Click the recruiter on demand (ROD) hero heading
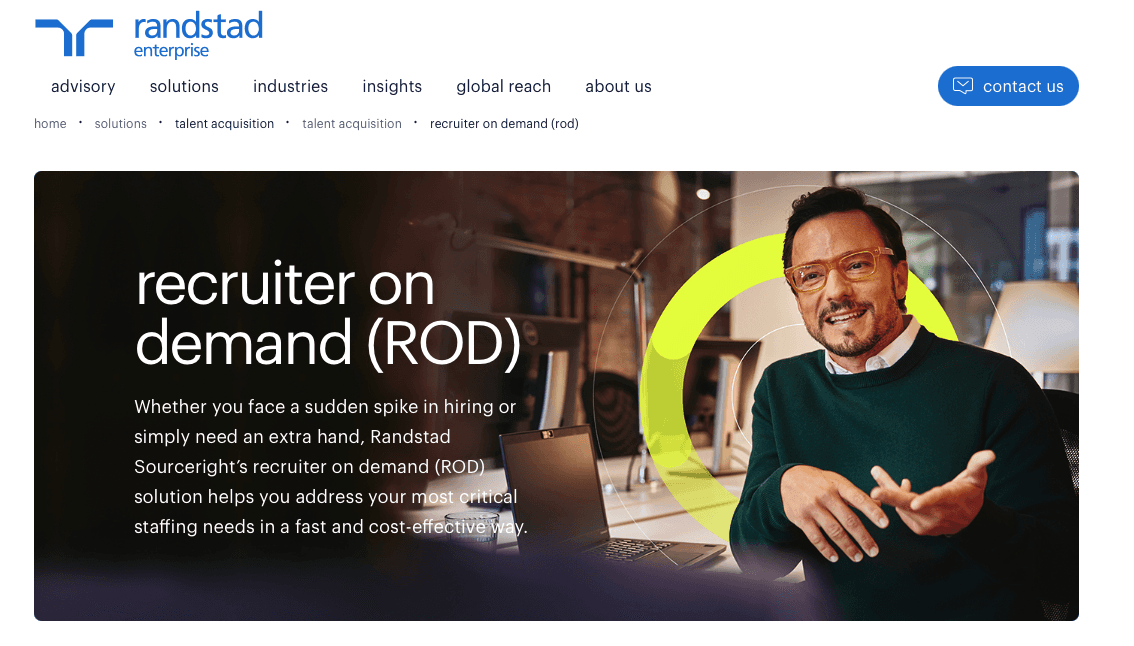The image size is (1134, 646). [x=328, y=314]
